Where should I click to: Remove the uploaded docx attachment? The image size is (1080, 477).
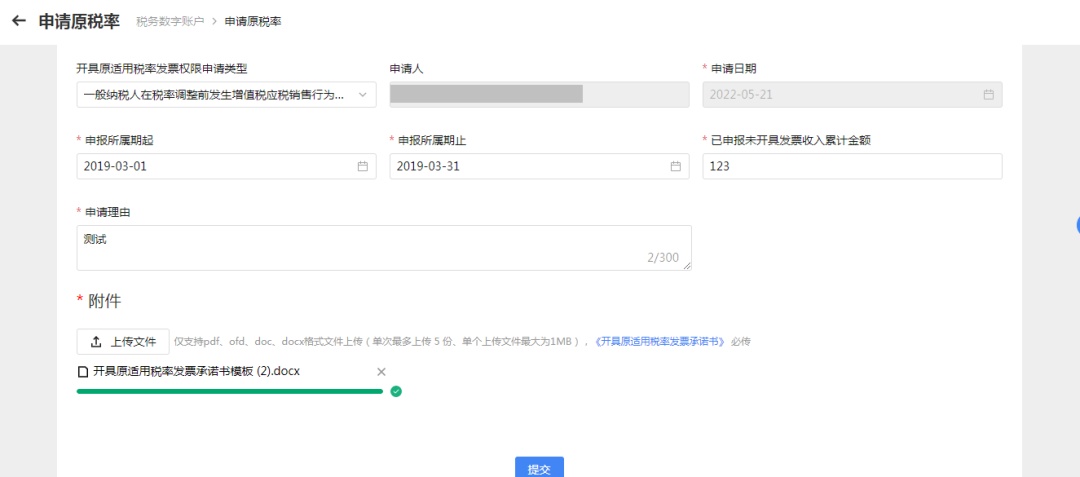381,372
